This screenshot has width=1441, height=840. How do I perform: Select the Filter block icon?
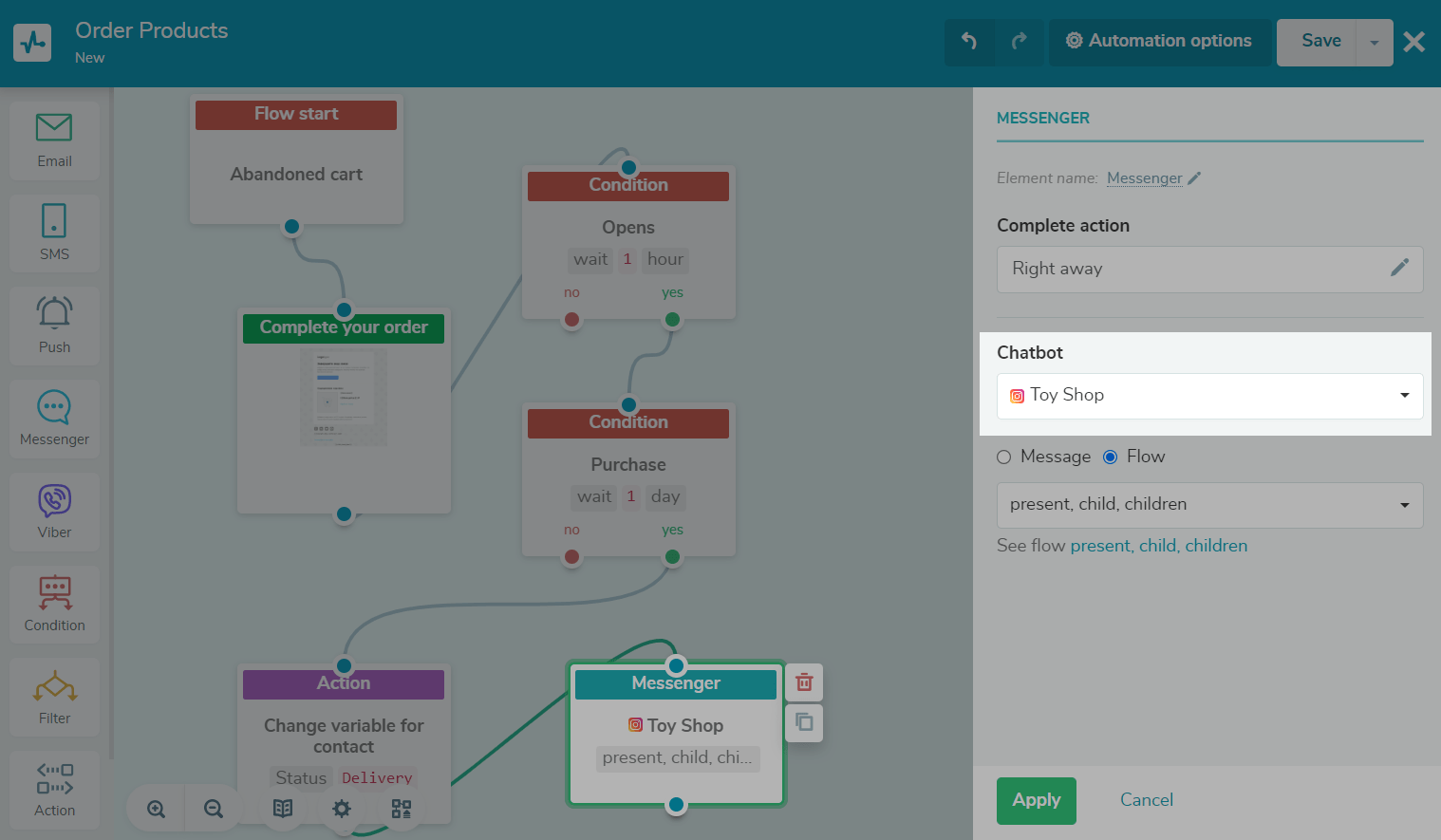tap(54, 697)
